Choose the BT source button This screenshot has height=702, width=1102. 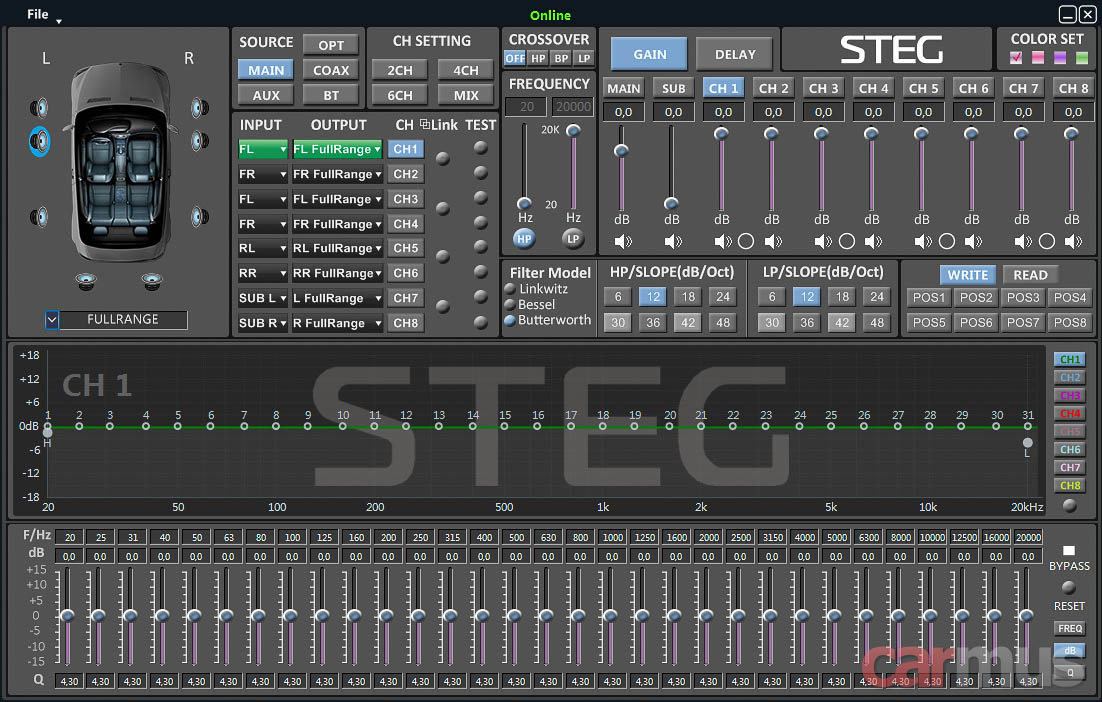click(331, 95)
